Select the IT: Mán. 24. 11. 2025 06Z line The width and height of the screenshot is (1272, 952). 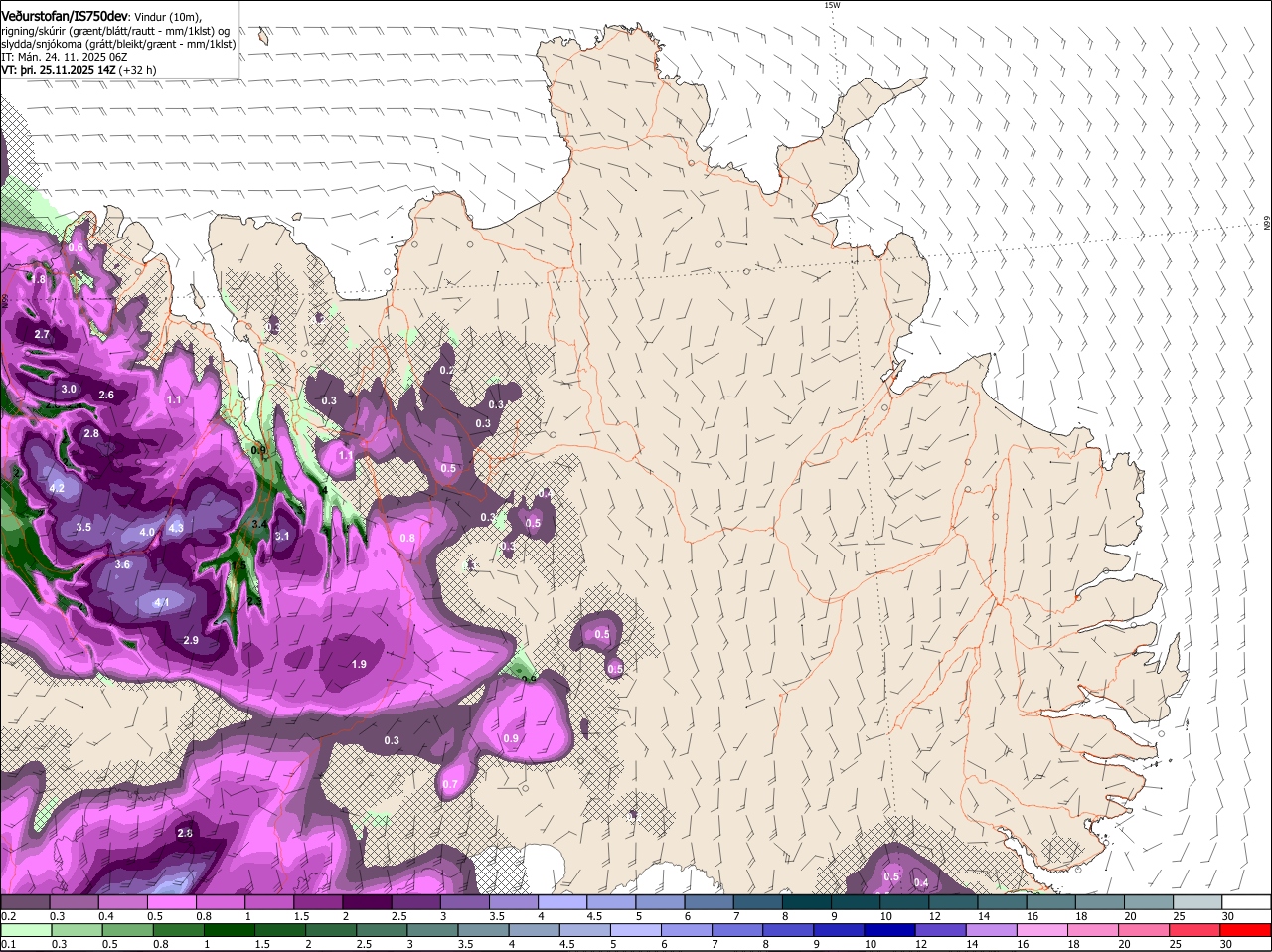point(65,57)
